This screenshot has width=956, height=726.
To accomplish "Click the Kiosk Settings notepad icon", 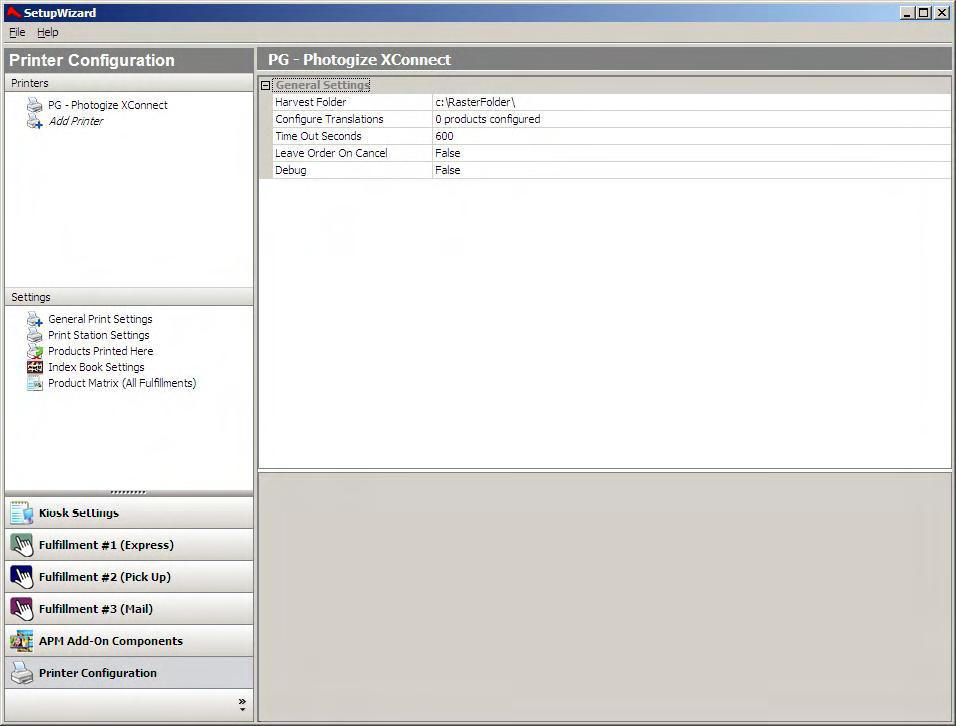I will [21, 513].
